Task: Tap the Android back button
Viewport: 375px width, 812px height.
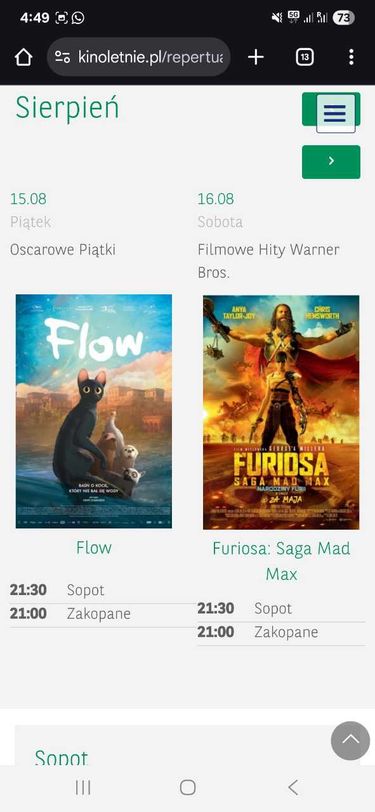Action: click(293, 788)
